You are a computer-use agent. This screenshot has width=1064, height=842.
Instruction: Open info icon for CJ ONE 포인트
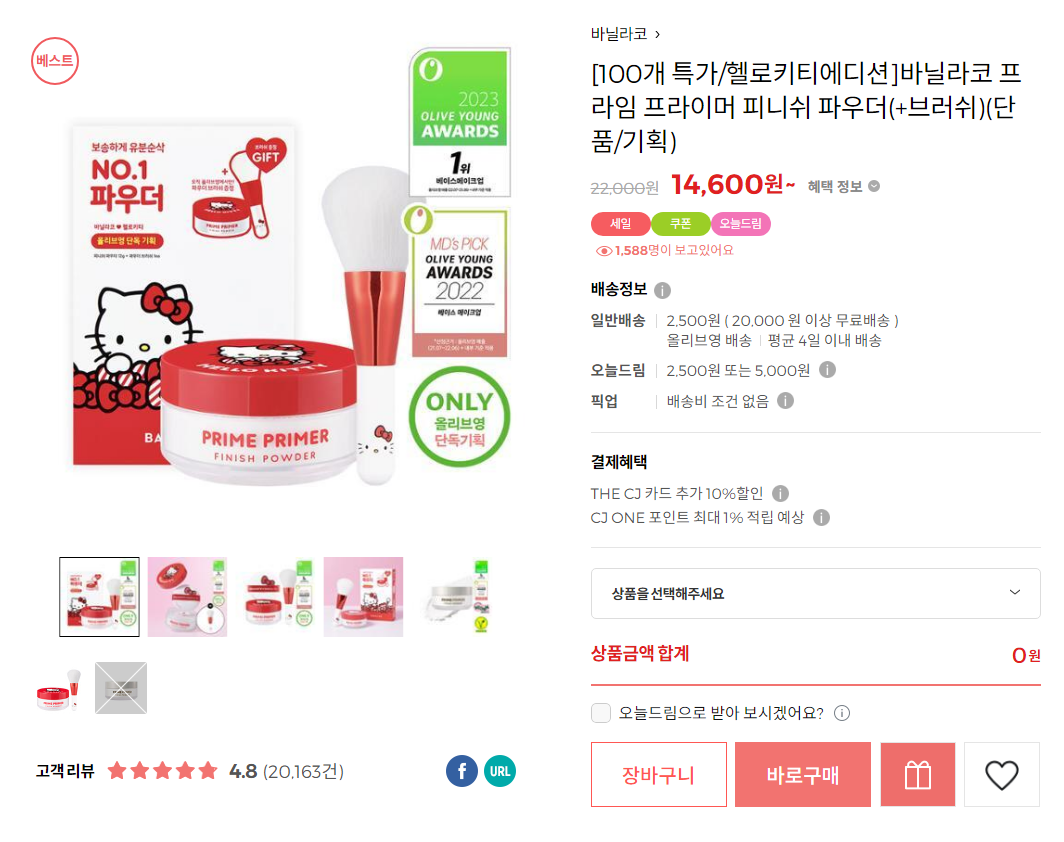pyautogui.click(x=821, y=518)
